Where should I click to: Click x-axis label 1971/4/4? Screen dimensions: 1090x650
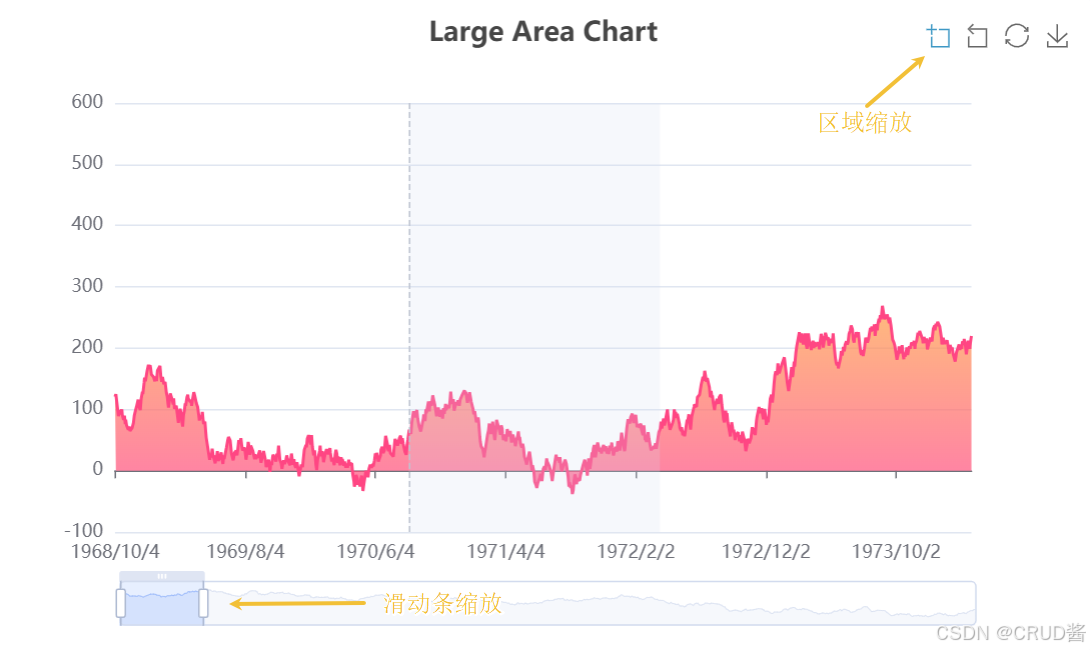coord(505,551)
